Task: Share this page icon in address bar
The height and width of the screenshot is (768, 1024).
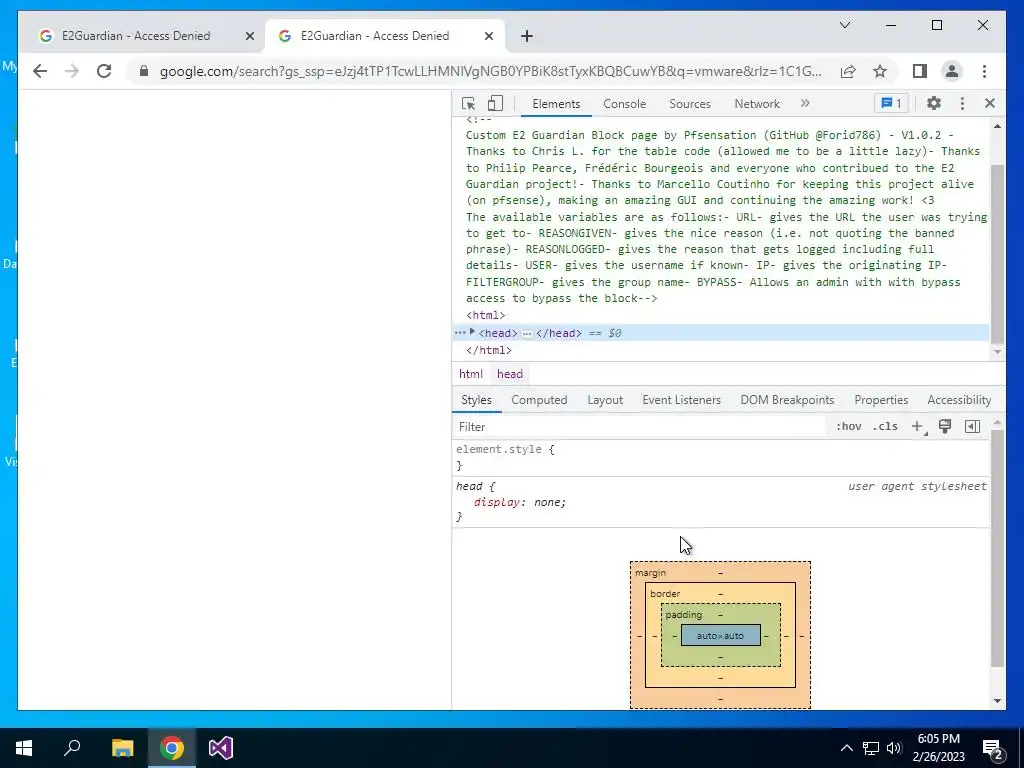Action: [848, 71]
